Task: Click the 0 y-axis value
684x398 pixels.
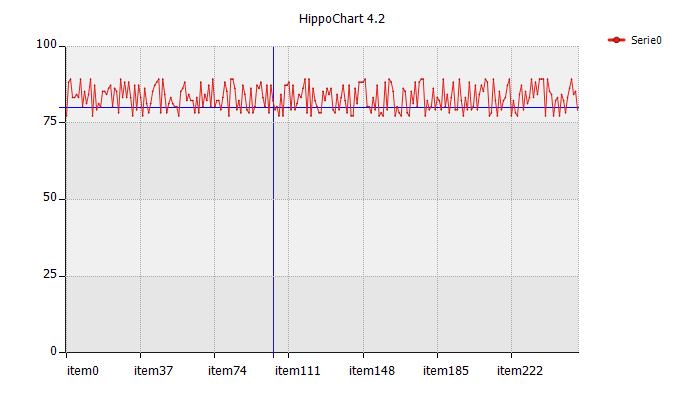Action: (53, 351)
